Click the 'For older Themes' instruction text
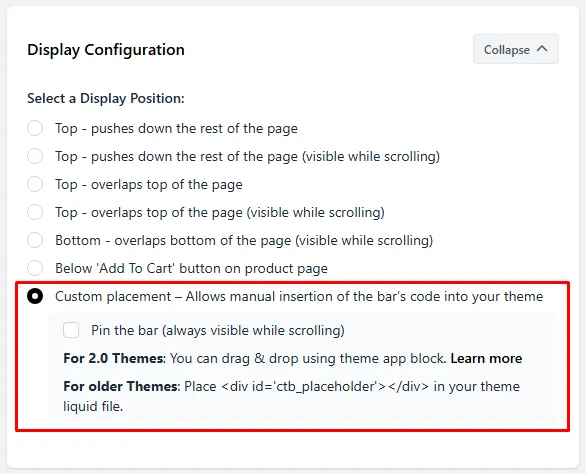 [292, 396]
